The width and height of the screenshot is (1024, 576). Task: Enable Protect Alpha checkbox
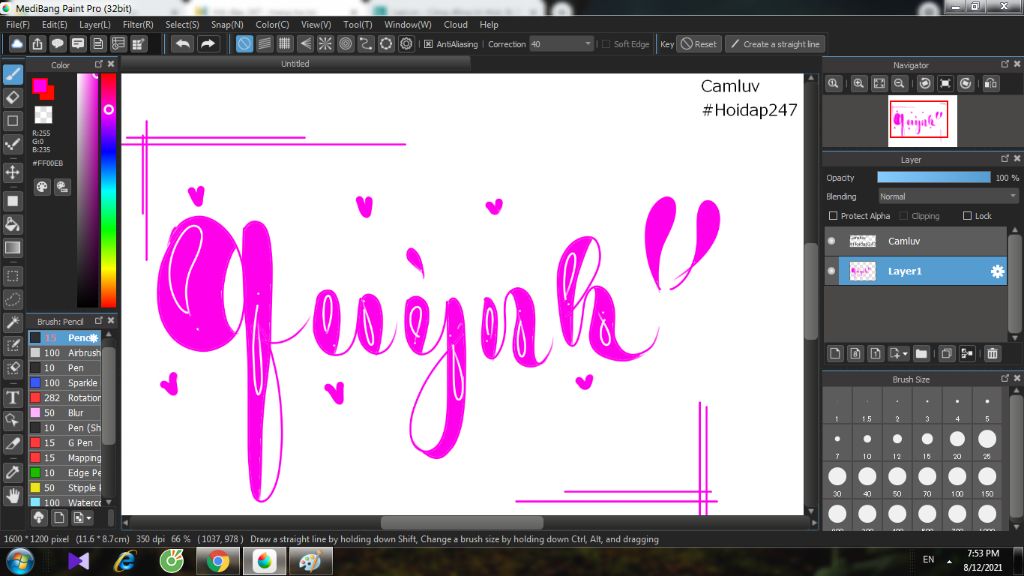[x=833, y=216]
